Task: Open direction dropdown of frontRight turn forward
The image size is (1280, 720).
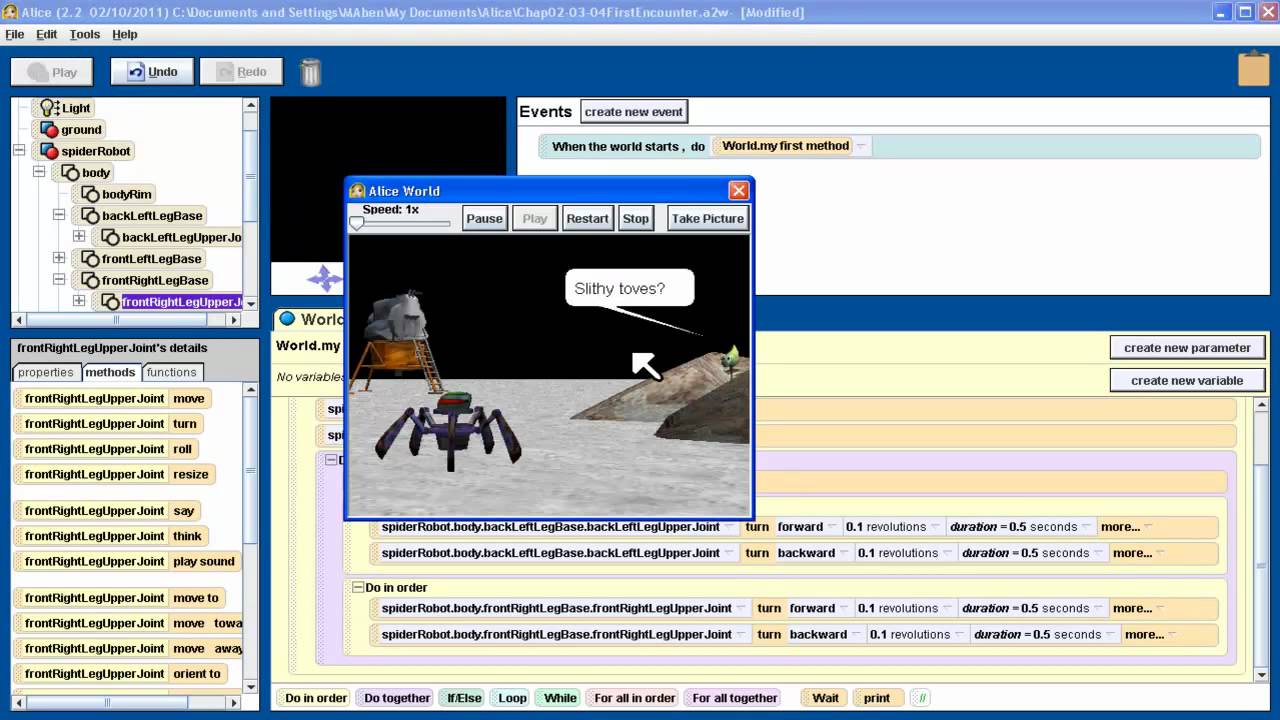Action: point(845,608)
